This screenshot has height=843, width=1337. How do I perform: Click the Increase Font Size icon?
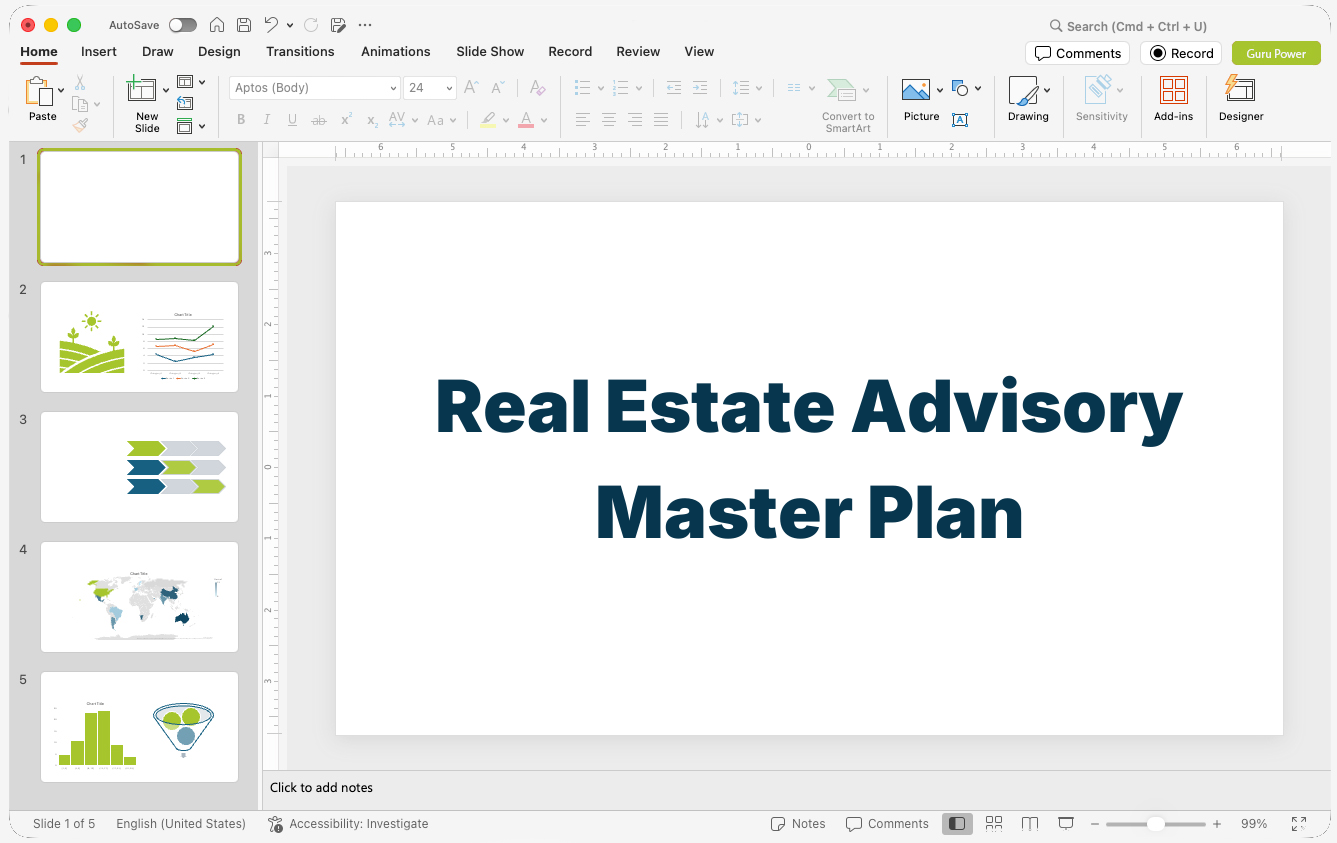[x=471, y=88]
